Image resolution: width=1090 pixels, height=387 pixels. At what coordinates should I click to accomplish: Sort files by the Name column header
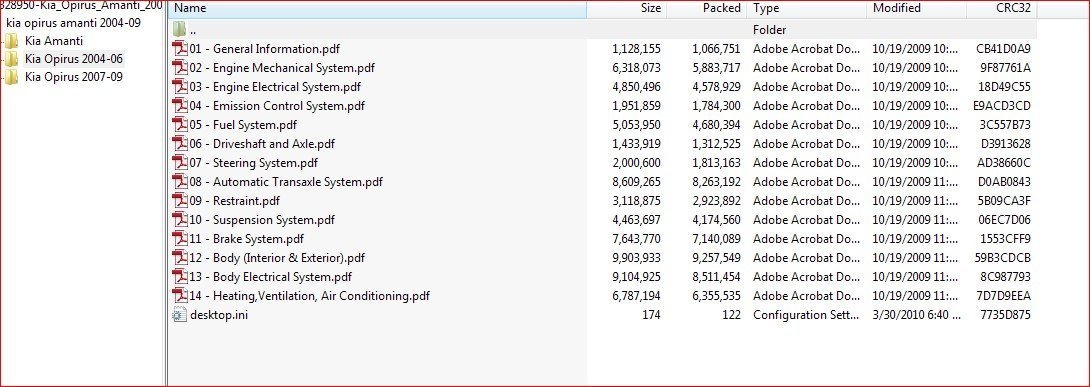[378, 9]
